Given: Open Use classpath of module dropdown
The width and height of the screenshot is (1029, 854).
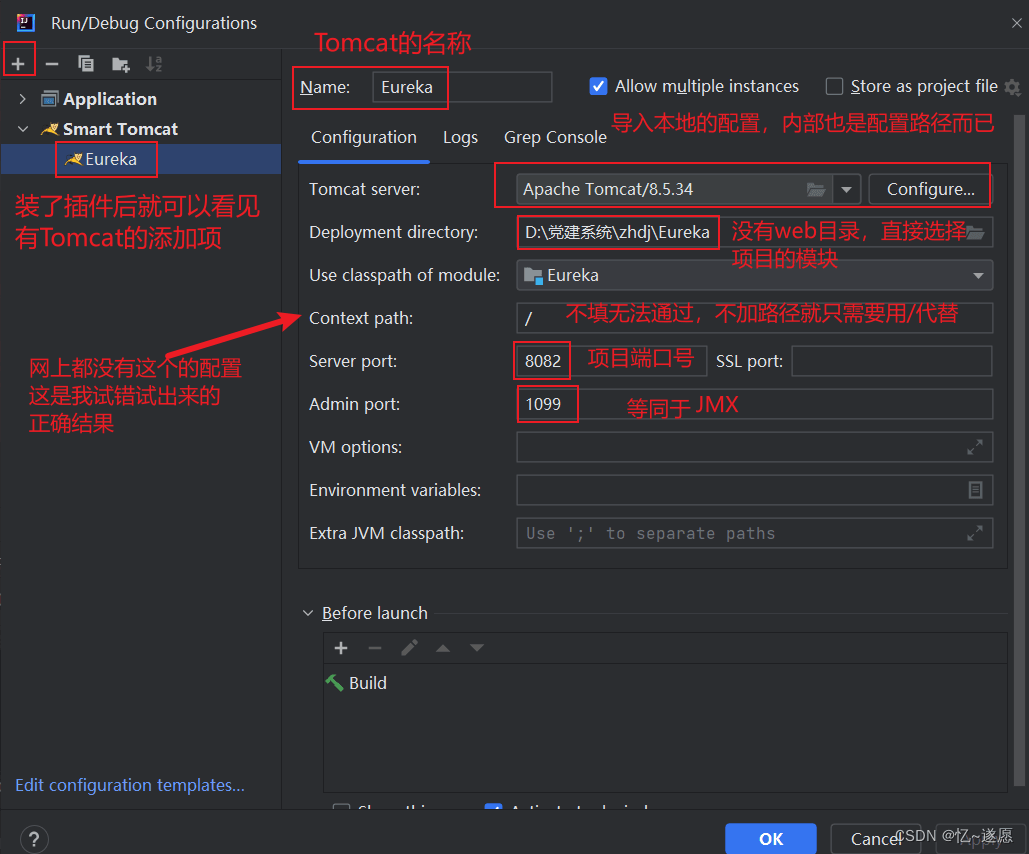Looking at the screenshot, I should 978,276.
